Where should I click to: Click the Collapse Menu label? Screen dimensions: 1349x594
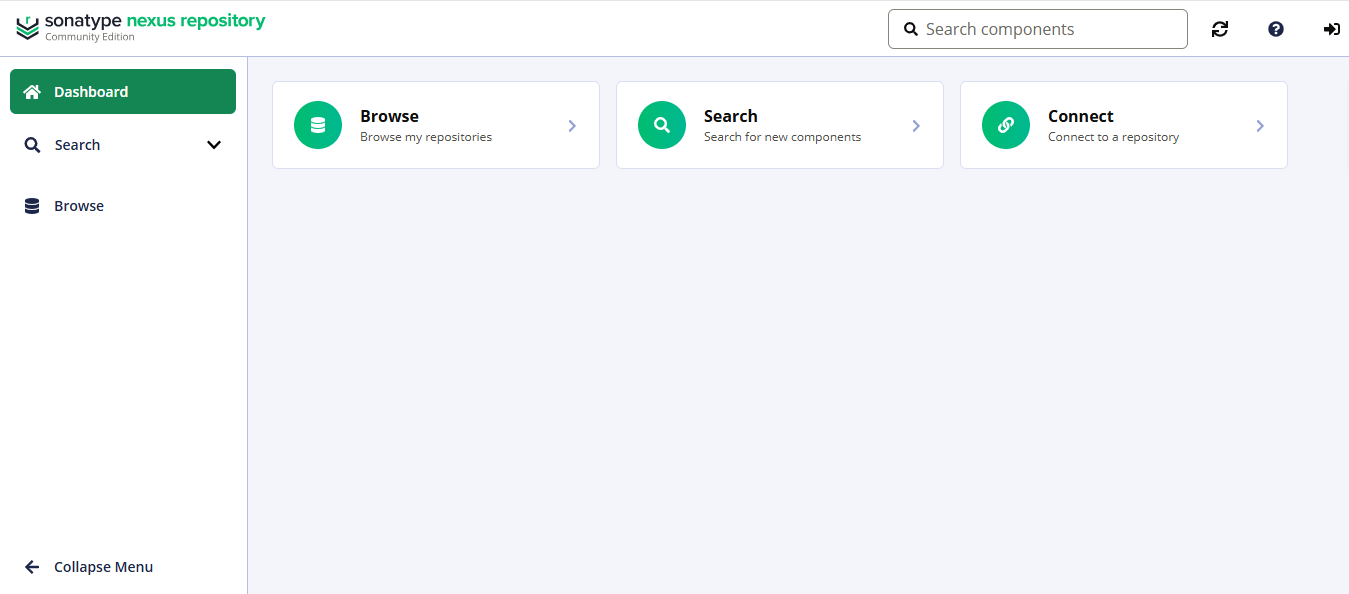pyautogui.click(x=104, y=567)
